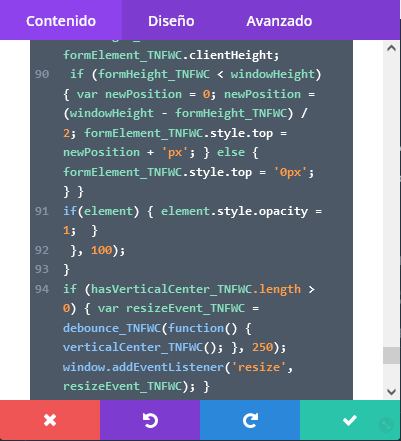This screenshot has height=441, width=401.
Task: Click the scrollbar down arrow
Action: (391, 391)
